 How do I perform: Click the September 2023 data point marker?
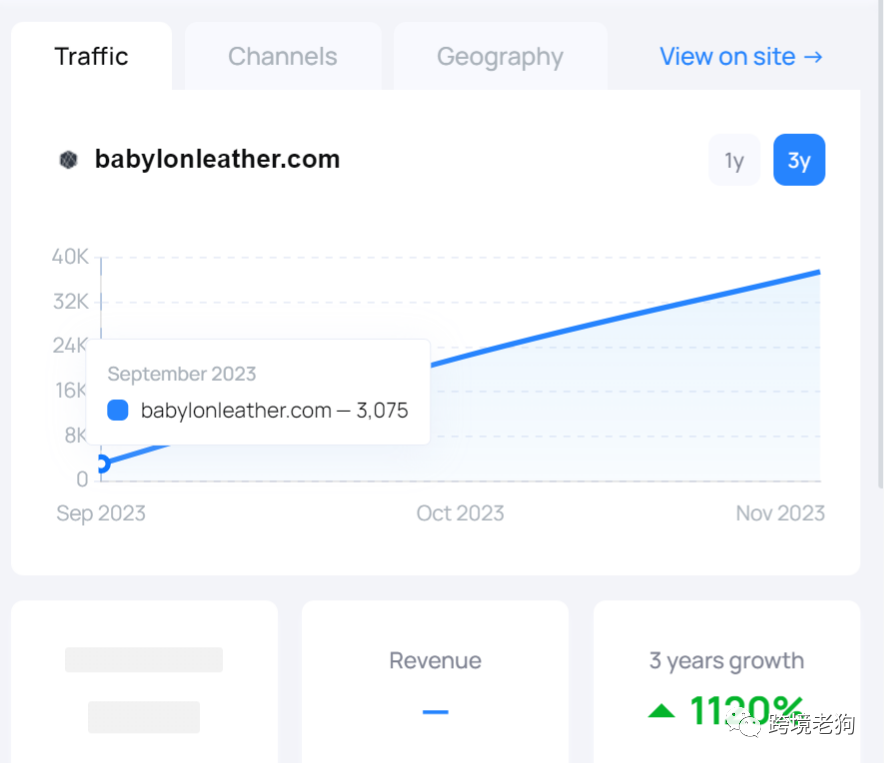point(102,464)
